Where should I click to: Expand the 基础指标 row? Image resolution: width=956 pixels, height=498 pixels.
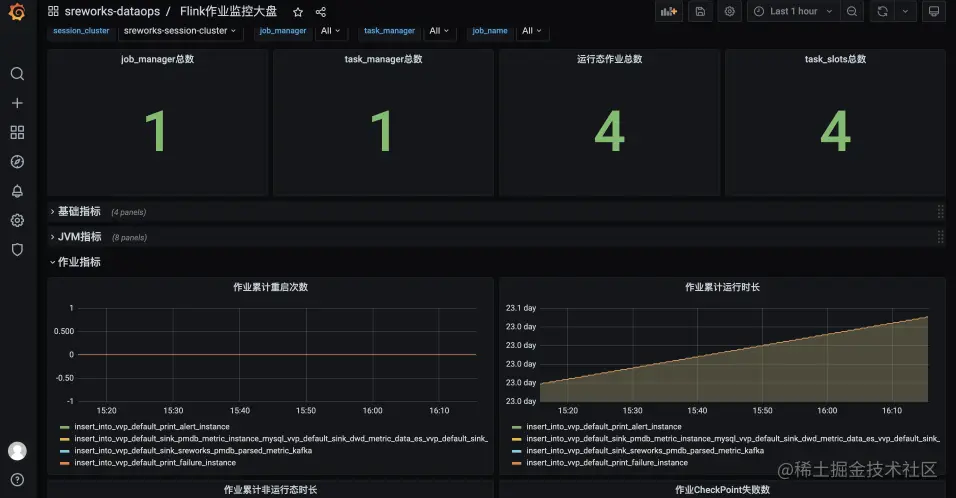(x=79, y=212)
